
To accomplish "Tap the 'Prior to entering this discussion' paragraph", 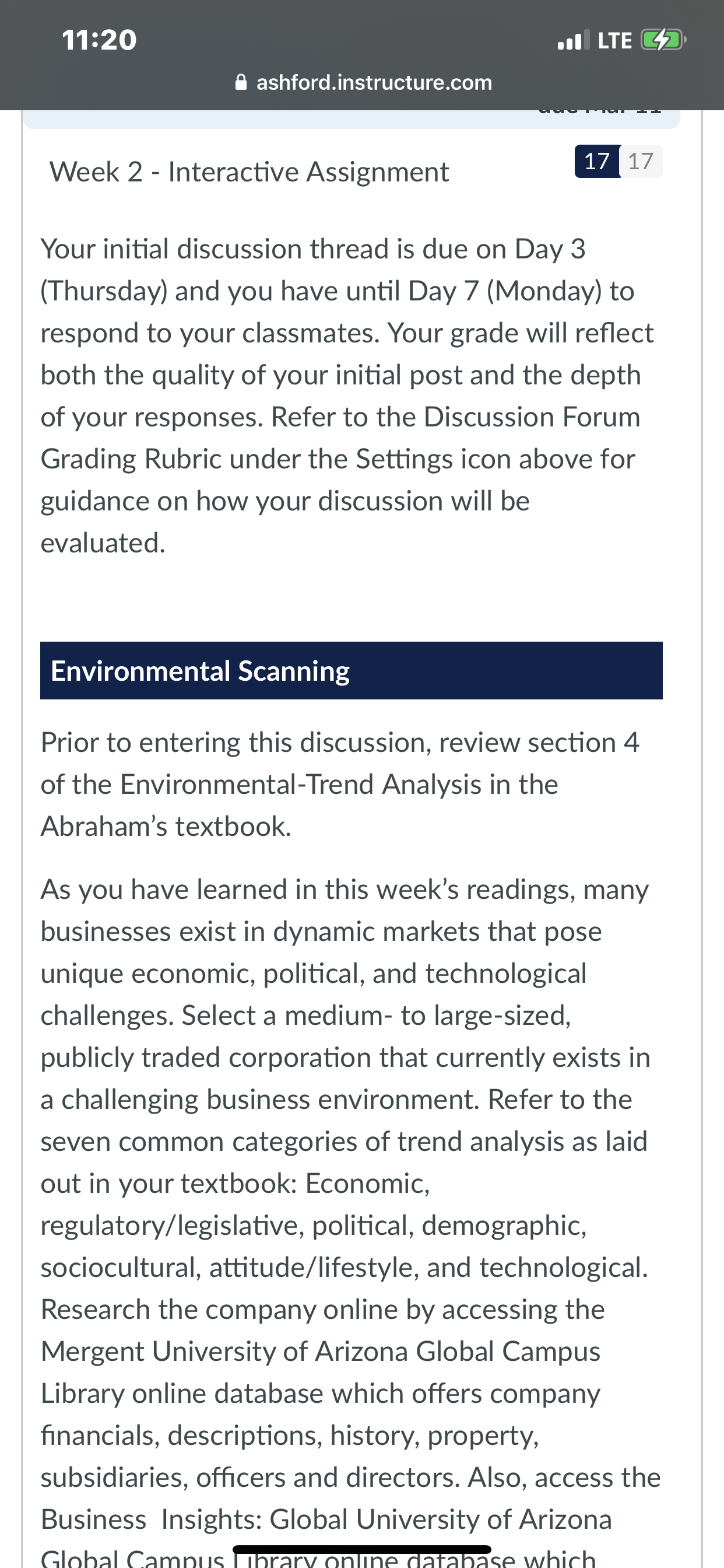I will point(340,785).
